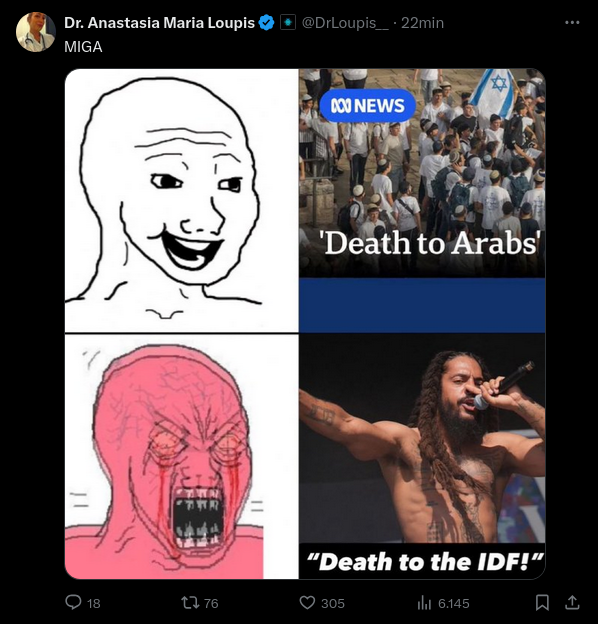Open the @DrLoupis__ handle link
The width and height of the screenshot is (598, 624).
coord(345,23)
